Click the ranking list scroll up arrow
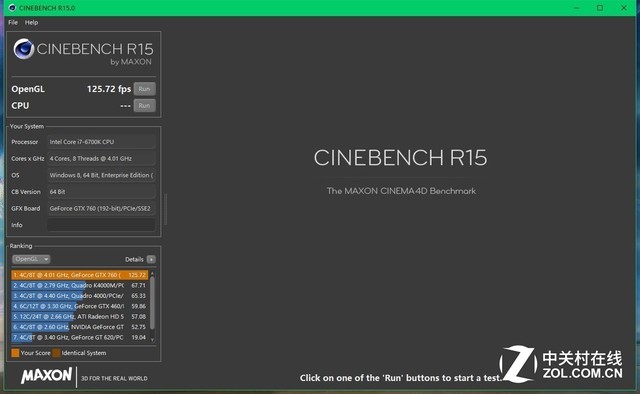The width and height of the screenshot is (640, 394). point(152,273)
